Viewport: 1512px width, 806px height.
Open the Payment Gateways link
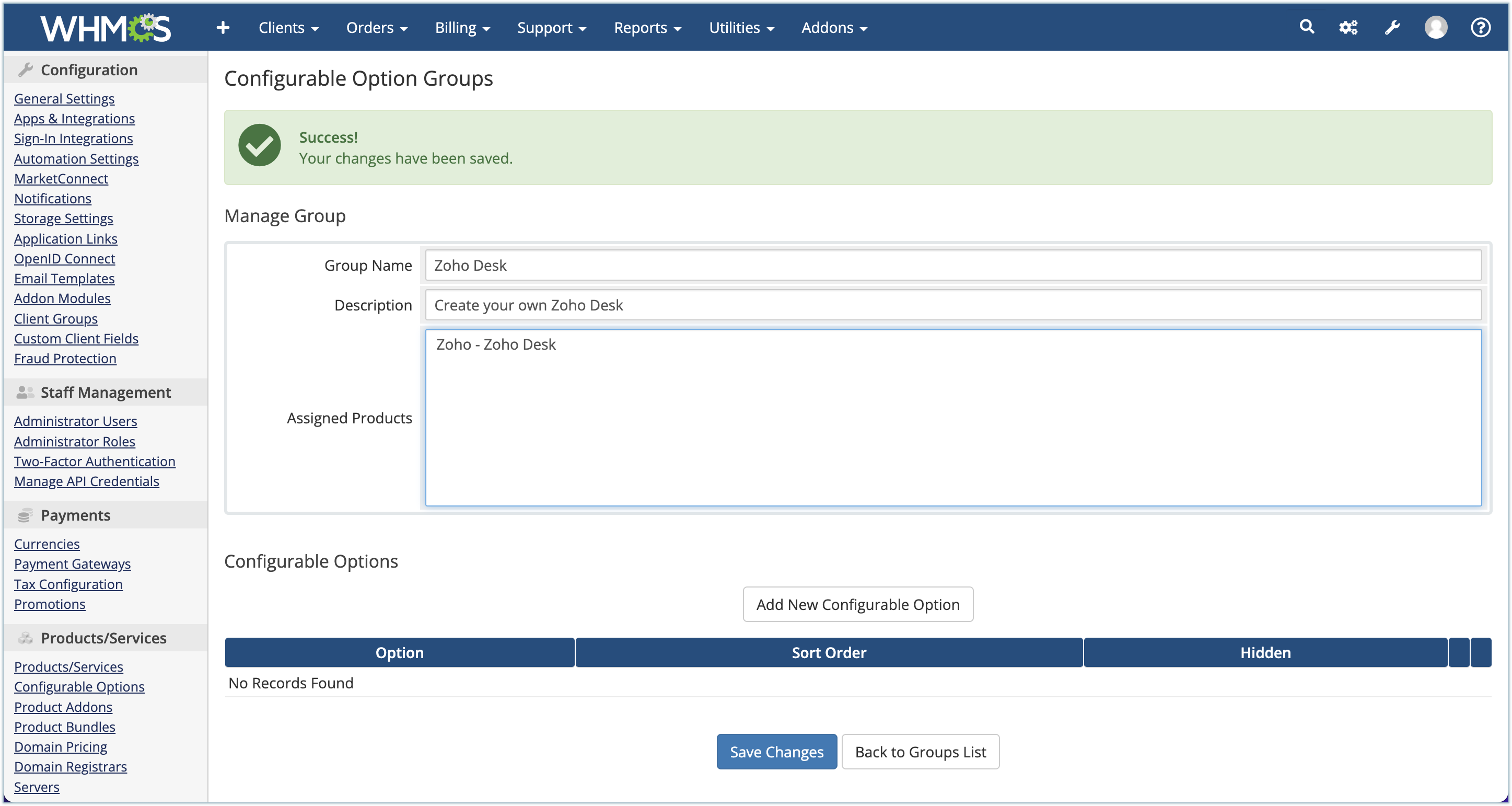click(72, 563)
